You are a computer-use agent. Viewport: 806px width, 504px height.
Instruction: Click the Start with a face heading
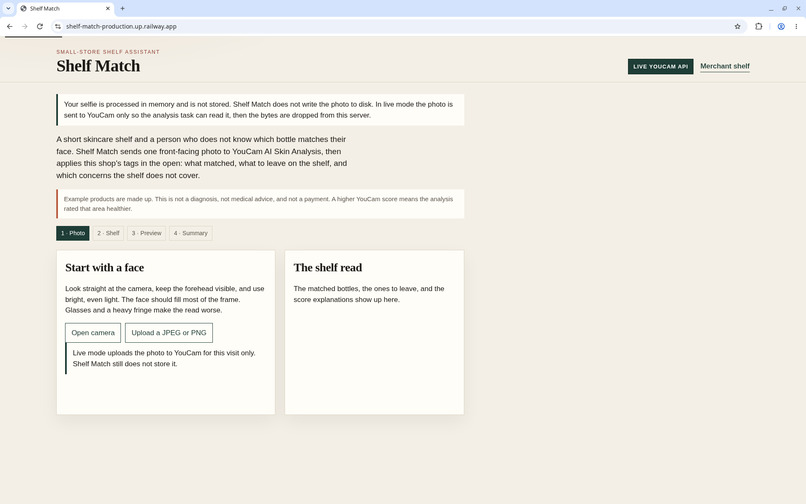click(x=104, y=268)
